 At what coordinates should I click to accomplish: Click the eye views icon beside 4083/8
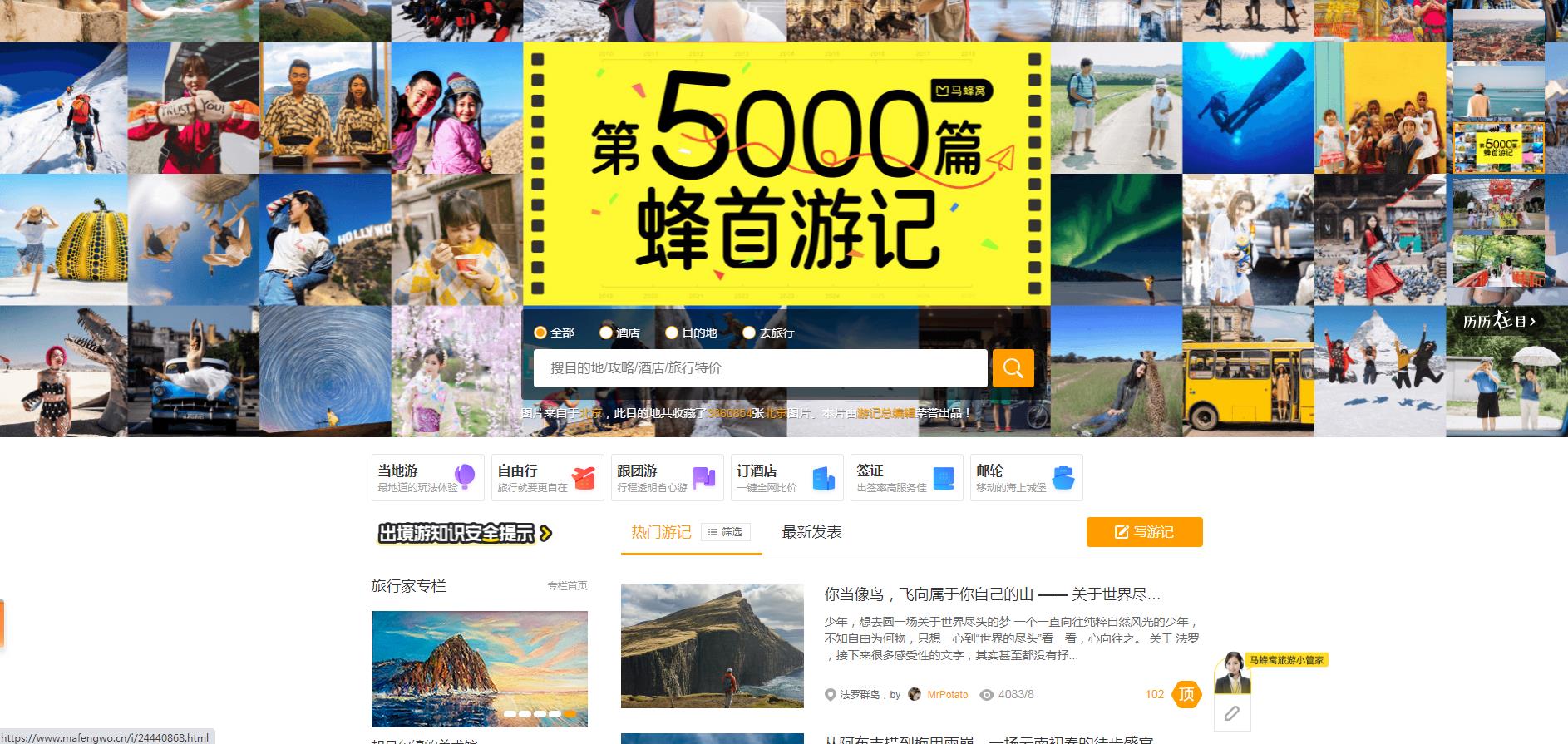(987, 695)
